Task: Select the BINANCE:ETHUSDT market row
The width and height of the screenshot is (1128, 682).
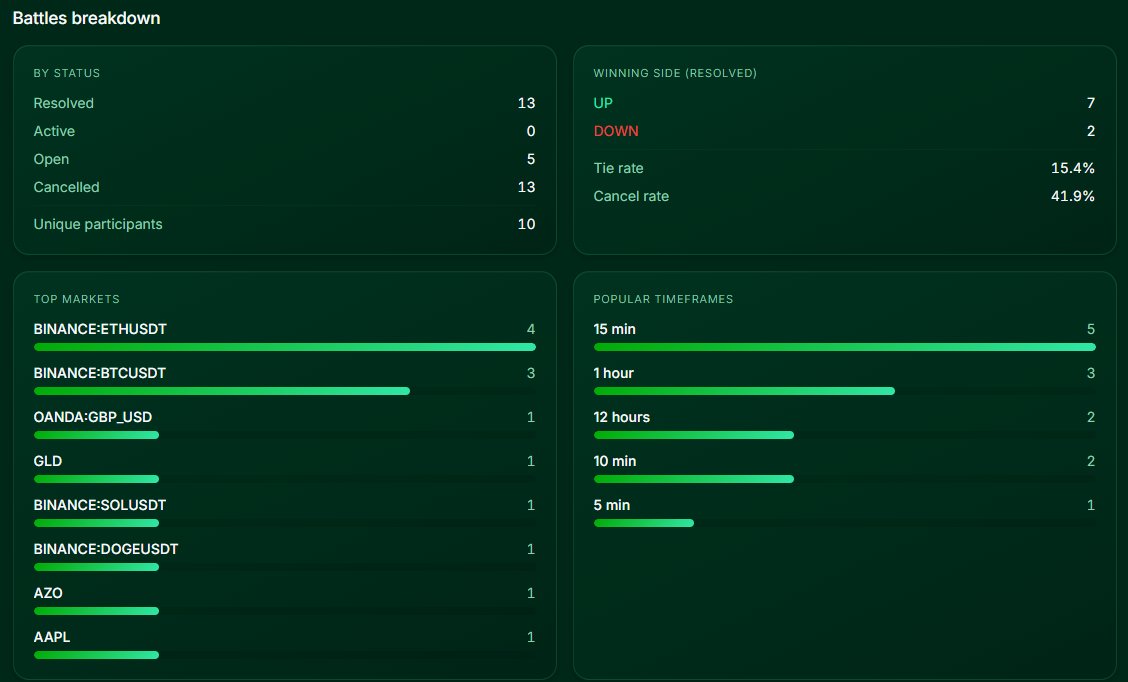Action: pos(284,337)
